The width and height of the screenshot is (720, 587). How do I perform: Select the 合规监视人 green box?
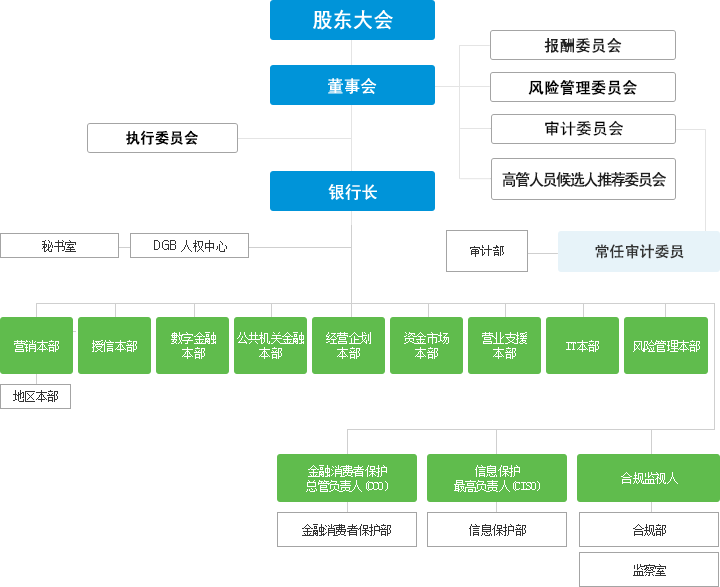(648, 478)
